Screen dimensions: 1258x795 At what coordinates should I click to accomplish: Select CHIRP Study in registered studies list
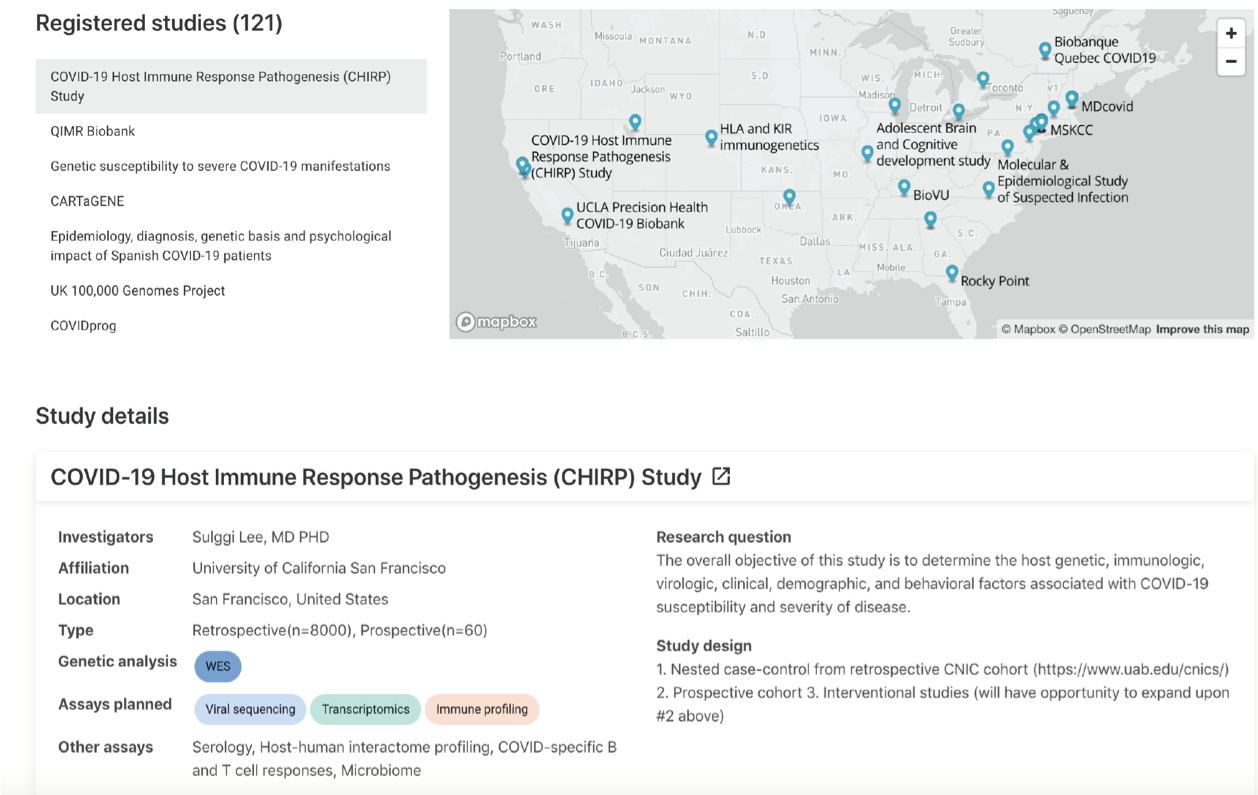231,86
